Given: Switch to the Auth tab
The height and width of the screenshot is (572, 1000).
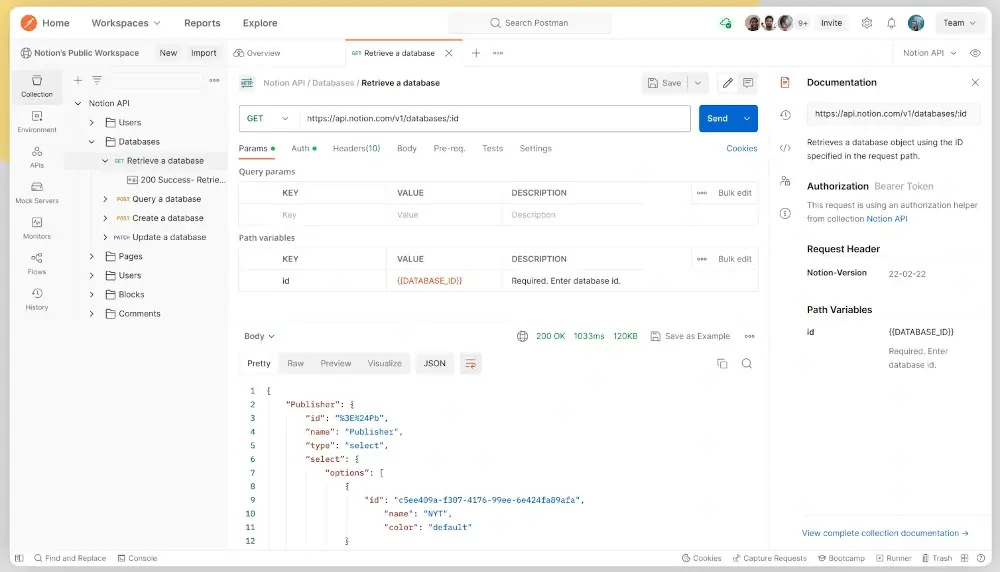Looking at the screenshot, I should 304,149.
